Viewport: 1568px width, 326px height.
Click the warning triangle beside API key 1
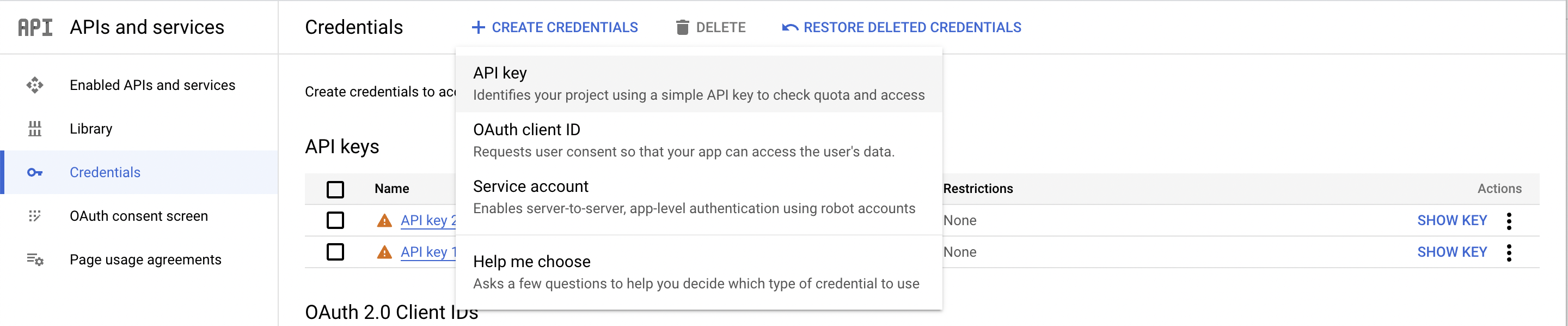(385, 252)
